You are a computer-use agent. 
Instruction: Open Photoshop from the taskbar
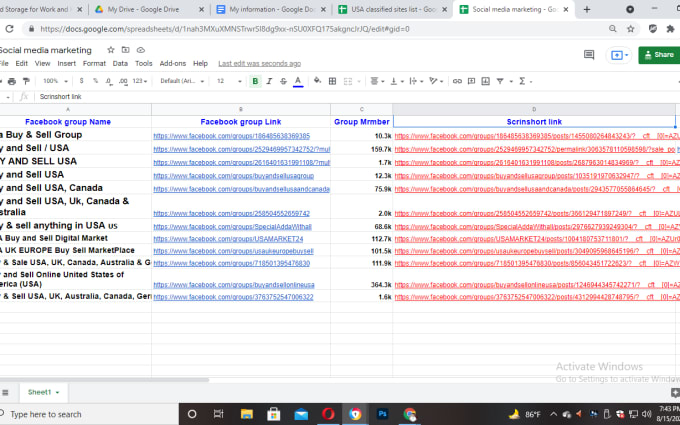[382, 414]
